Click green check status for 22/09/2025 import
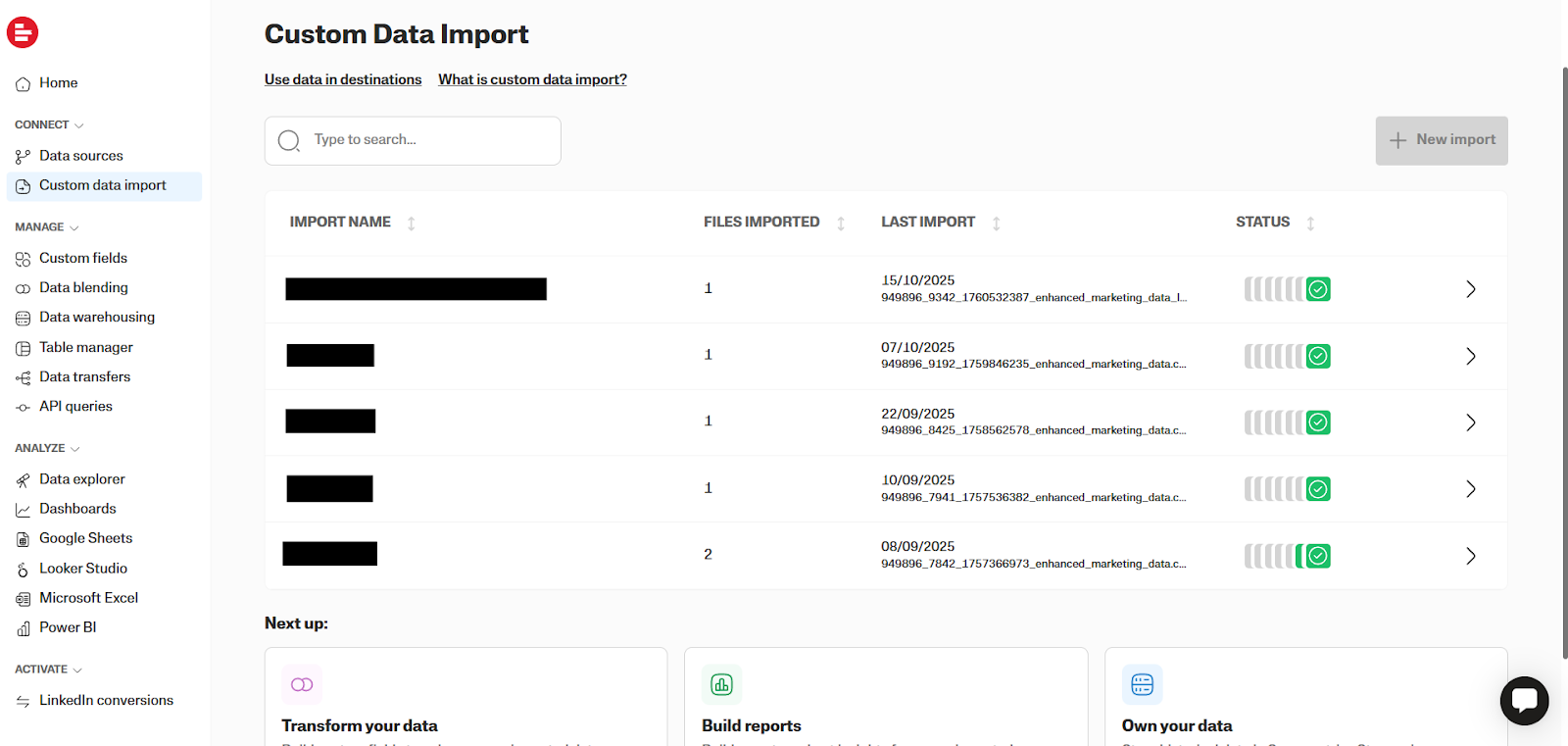This screenshot has height=746, width=1568. click(1318, 423)
